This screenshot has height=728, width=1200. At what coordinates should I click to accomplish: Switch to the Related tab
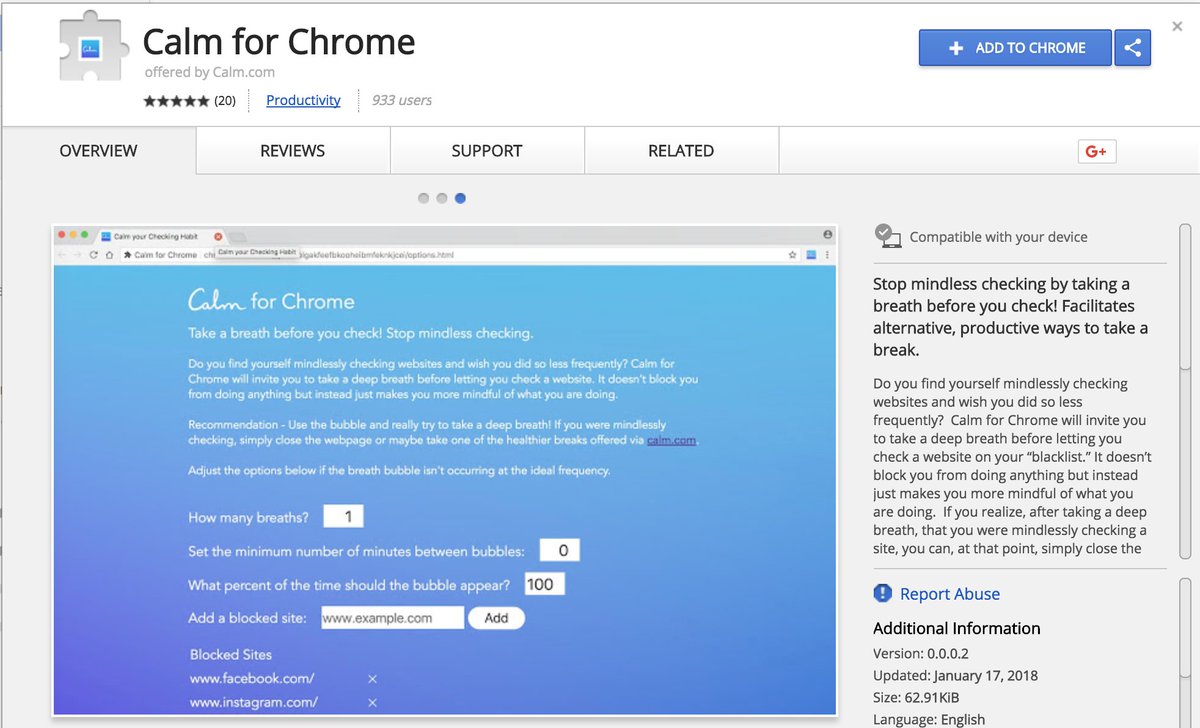tap(681, 151)
